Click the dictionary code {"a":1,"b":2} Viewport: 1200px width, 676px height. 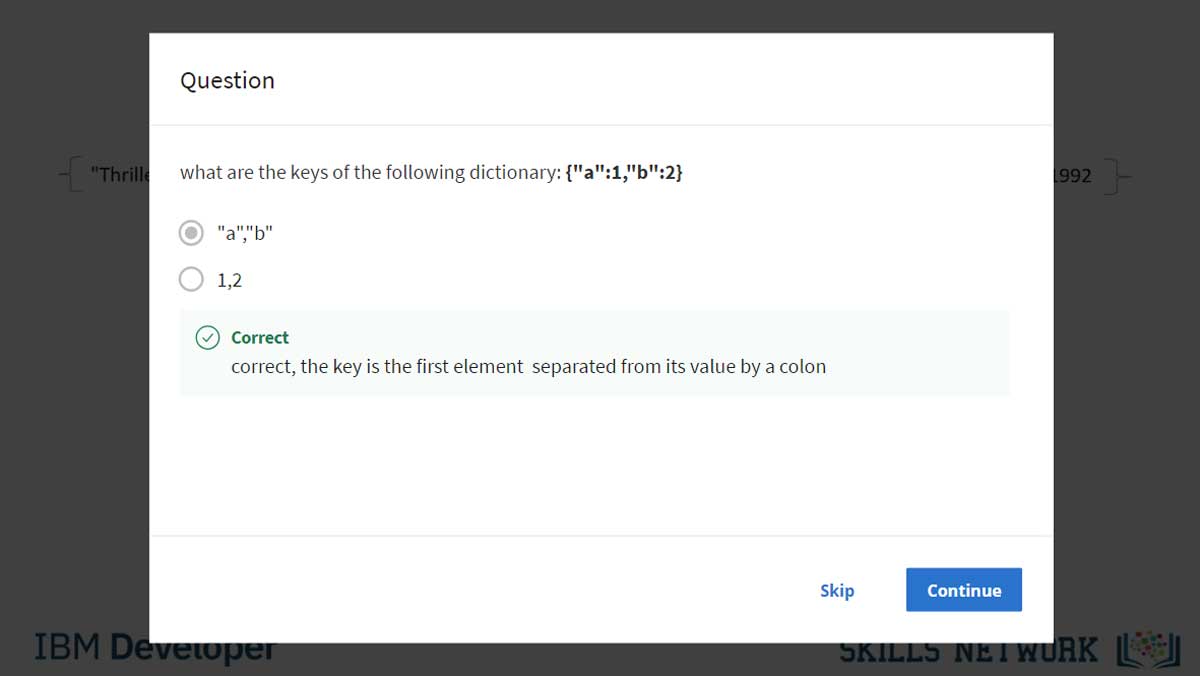click(624, 172)
